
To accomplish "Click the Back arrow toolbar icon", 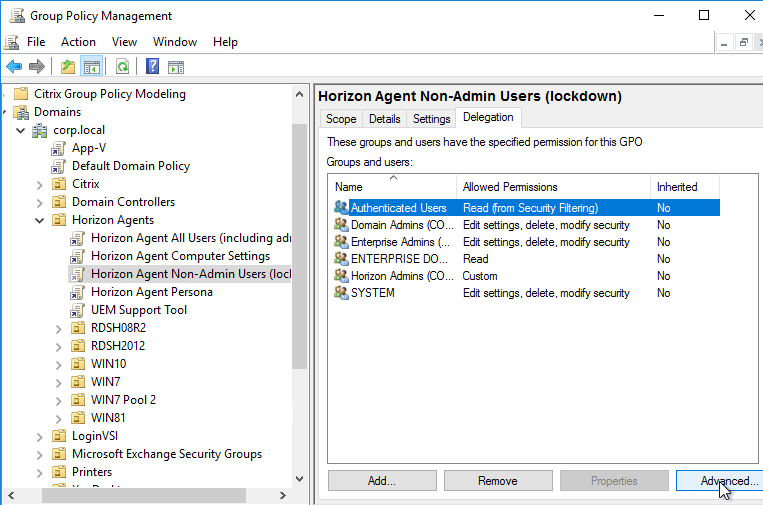I will pyautogui.click(x=14, y=67).
